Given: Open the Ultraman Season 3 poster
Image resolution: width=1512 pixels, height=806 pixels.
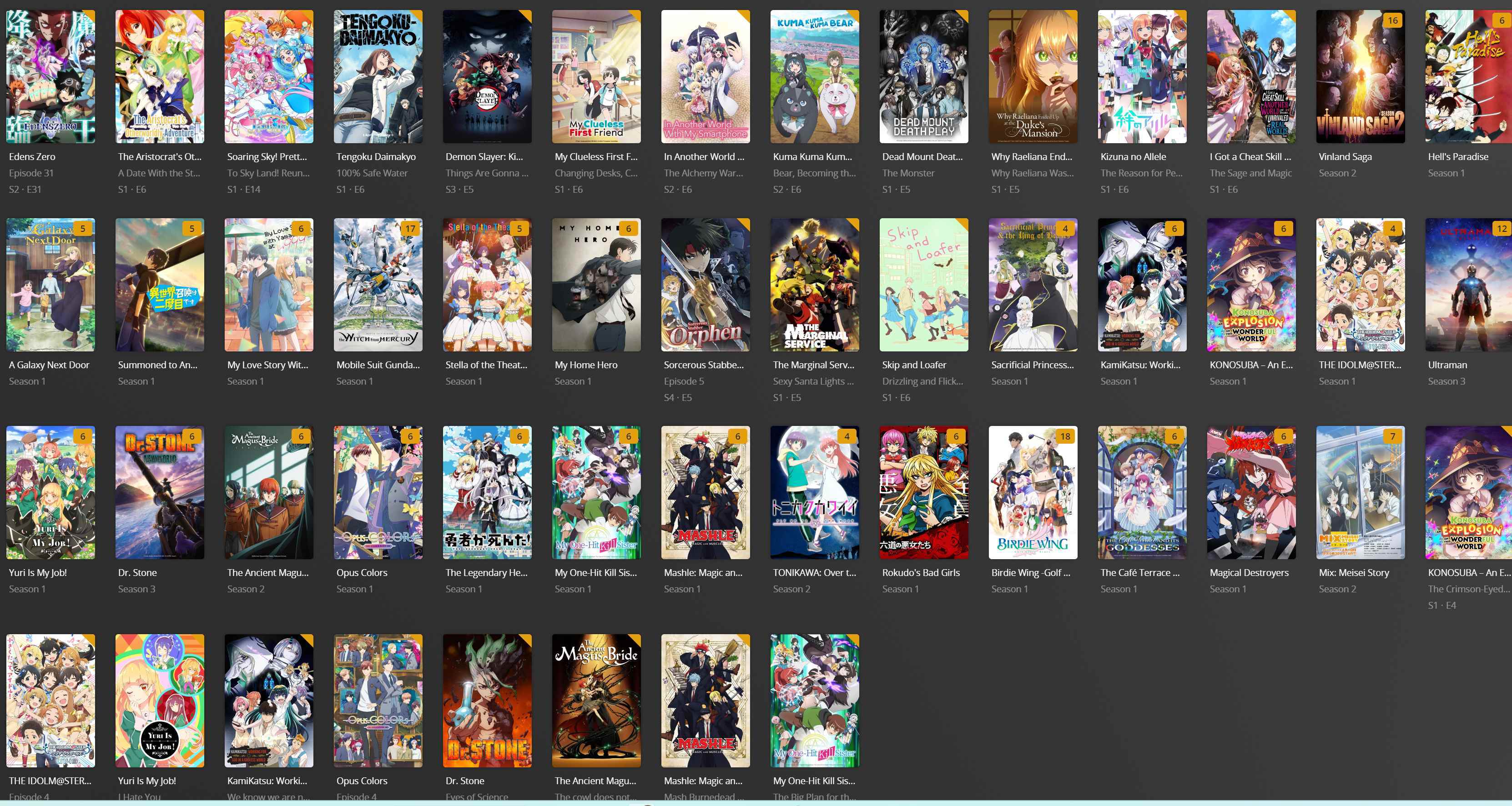Looking at the screenshot, I should 1469,285.
